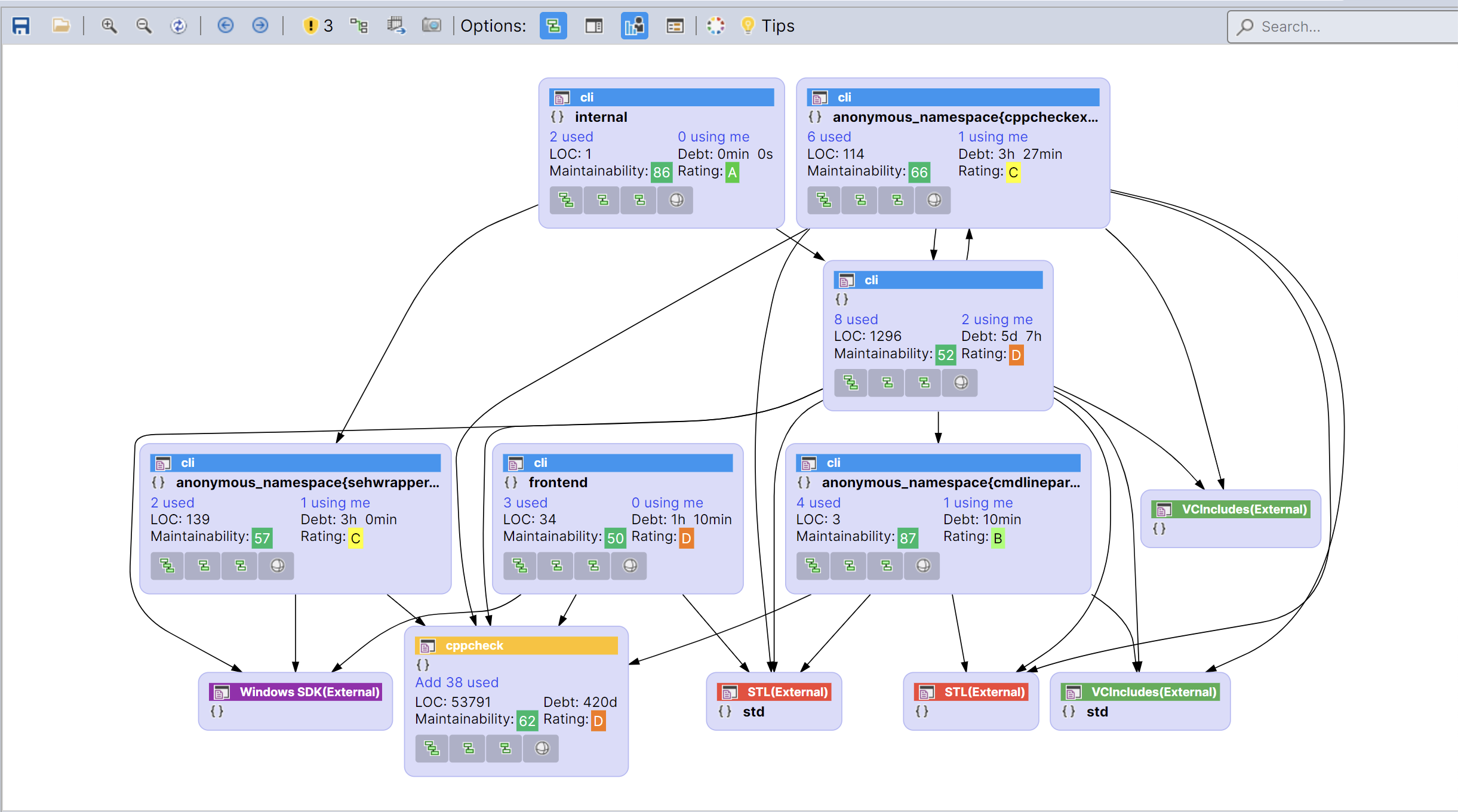Open the globe icon on the cppcheck node
The width and height of the screenshot is (1458, 812).
tap(540, 748)
